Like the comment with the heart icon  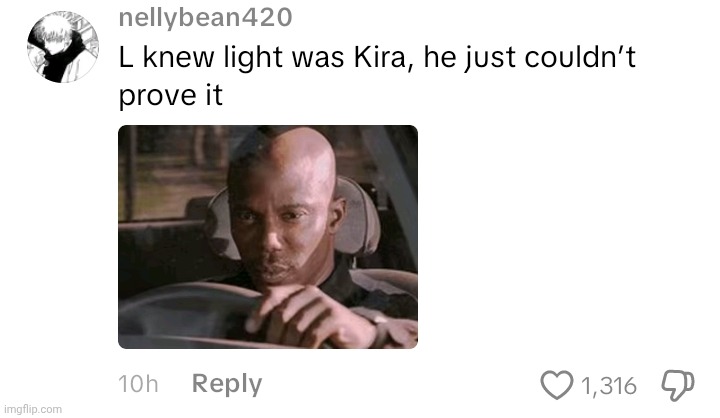click(x=557, y=385)
